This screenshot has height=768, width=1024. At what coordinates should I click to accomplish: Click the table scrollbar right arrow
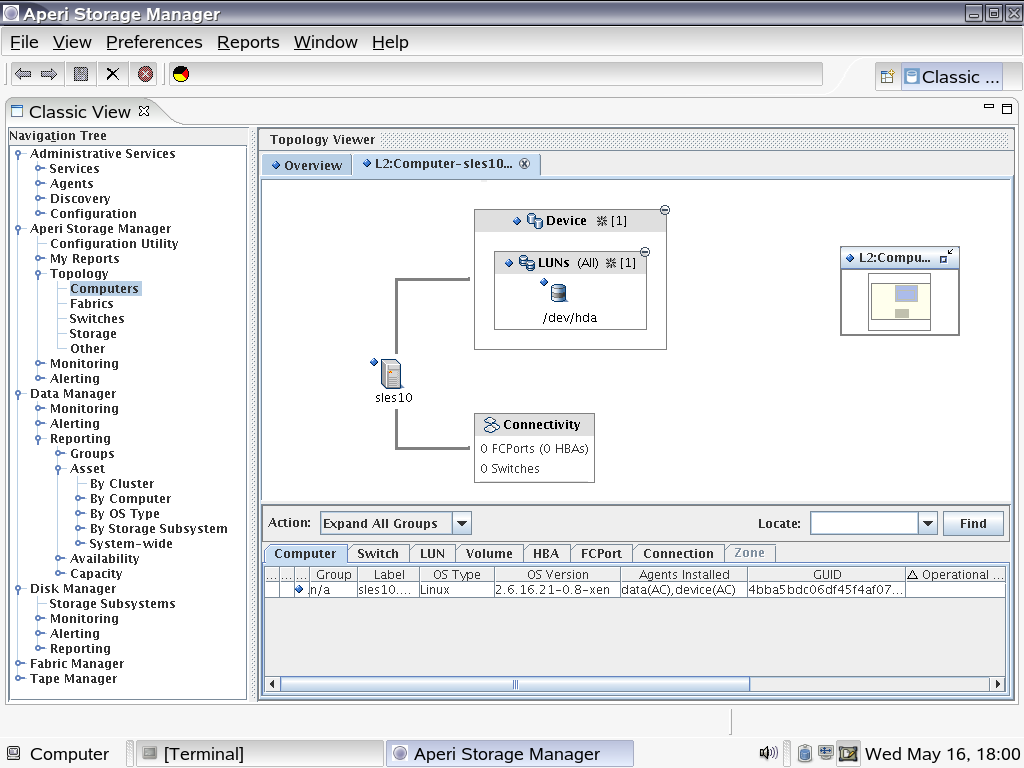click(997, 684)
